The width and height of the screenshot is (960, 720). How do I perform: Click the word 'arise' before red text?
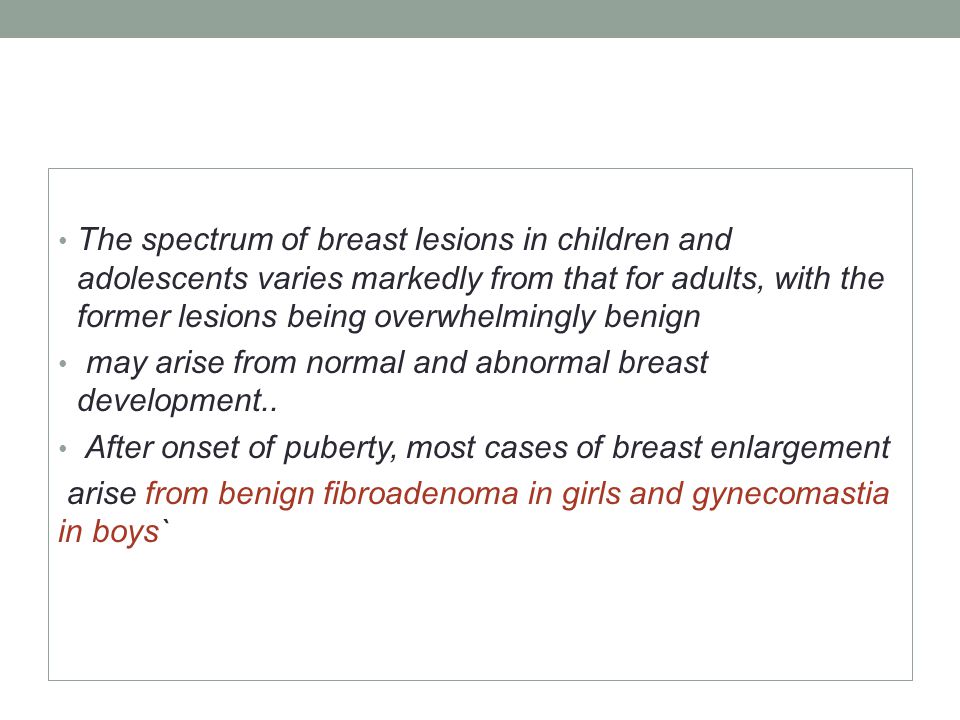pyautogui.click(x=102, y=495)
